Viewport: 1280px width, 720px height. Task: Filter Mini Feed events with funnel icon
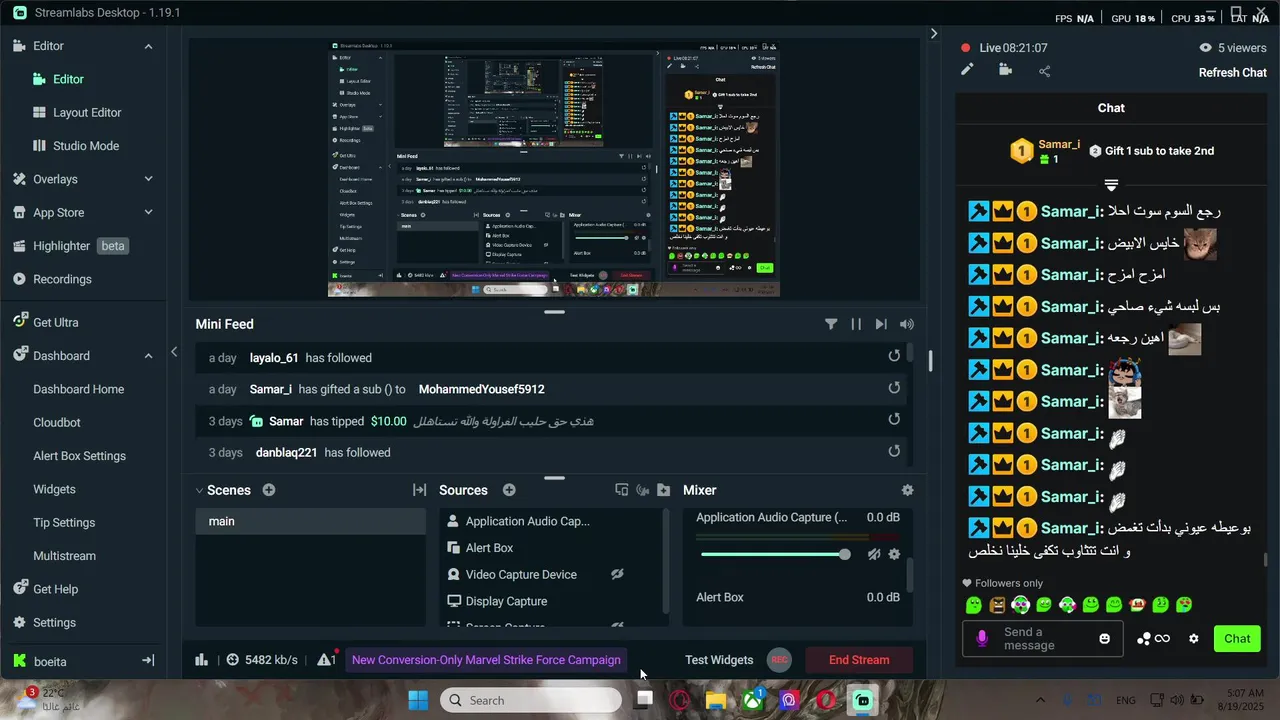pos(831,324)
